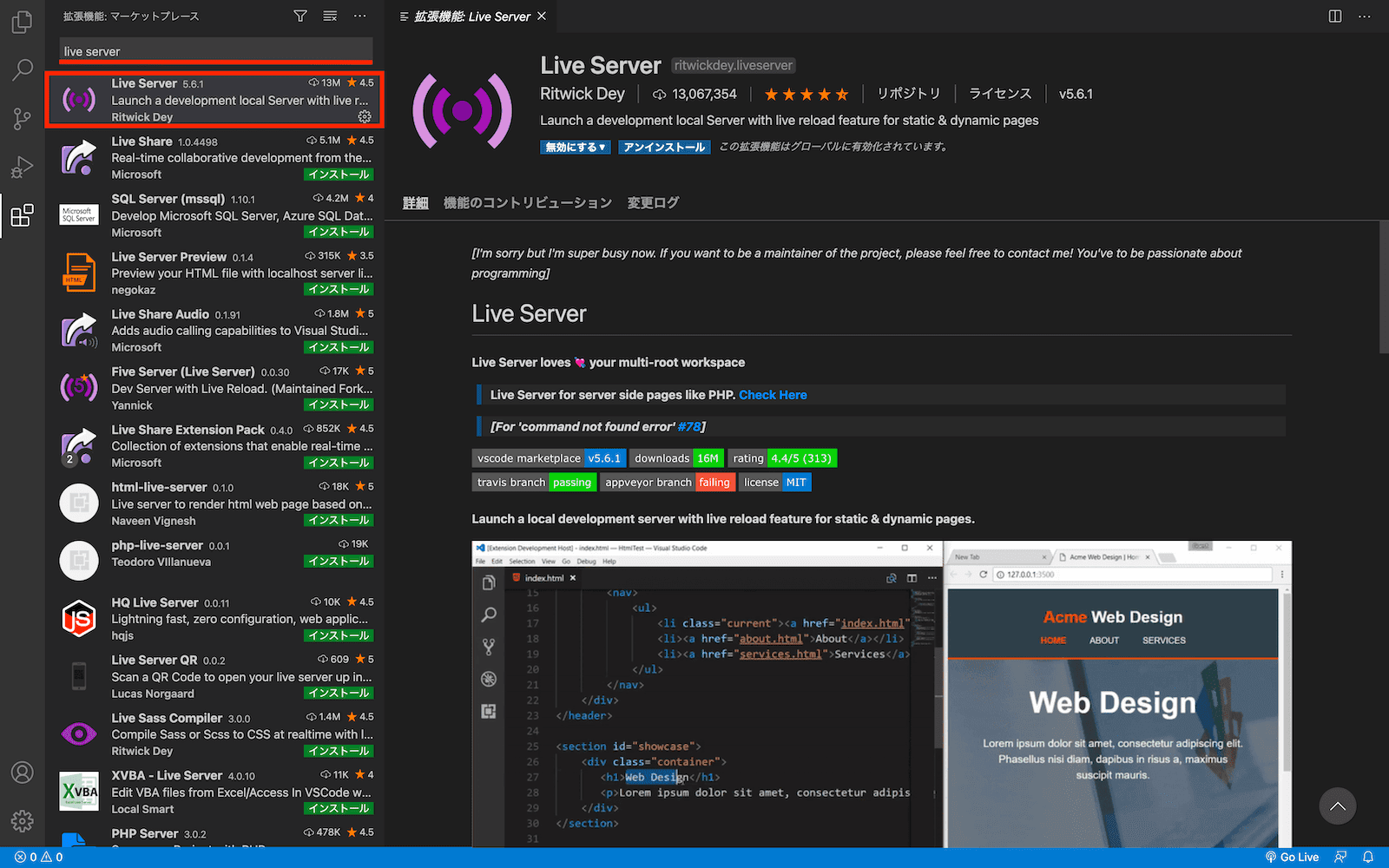Install php-live-server extension
1389x868 pixels.
(x=339, y=561)
